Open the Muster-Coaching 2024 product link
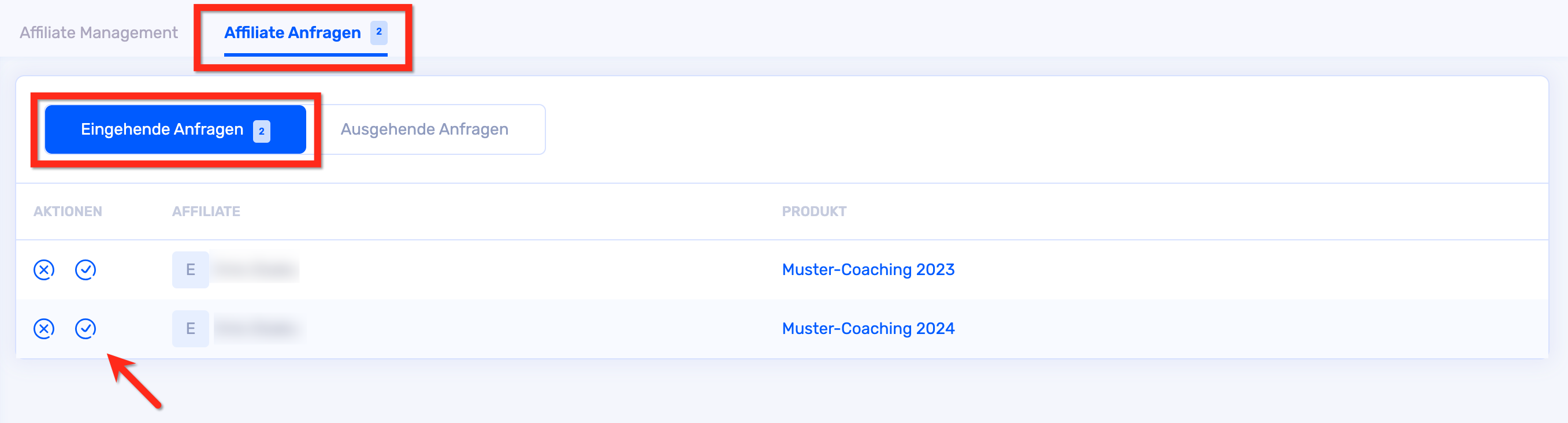The width and height of the screenshot is (1568, 423). tap(868, 329)
